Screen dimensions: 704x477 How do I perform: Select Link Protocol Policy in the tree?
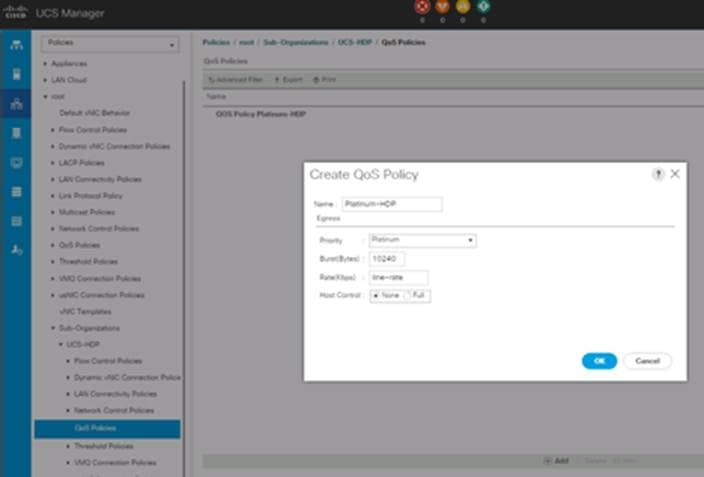90,196
